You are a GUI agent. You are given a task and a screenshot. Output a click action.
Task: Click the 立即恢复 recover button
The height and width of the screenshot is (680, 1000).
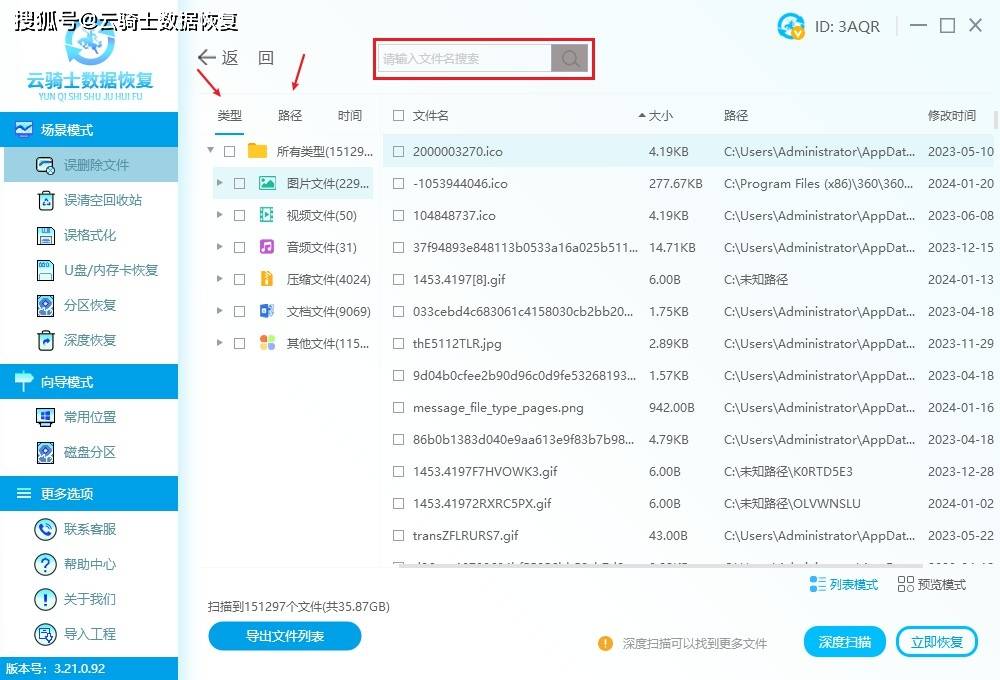pos(937,642)
